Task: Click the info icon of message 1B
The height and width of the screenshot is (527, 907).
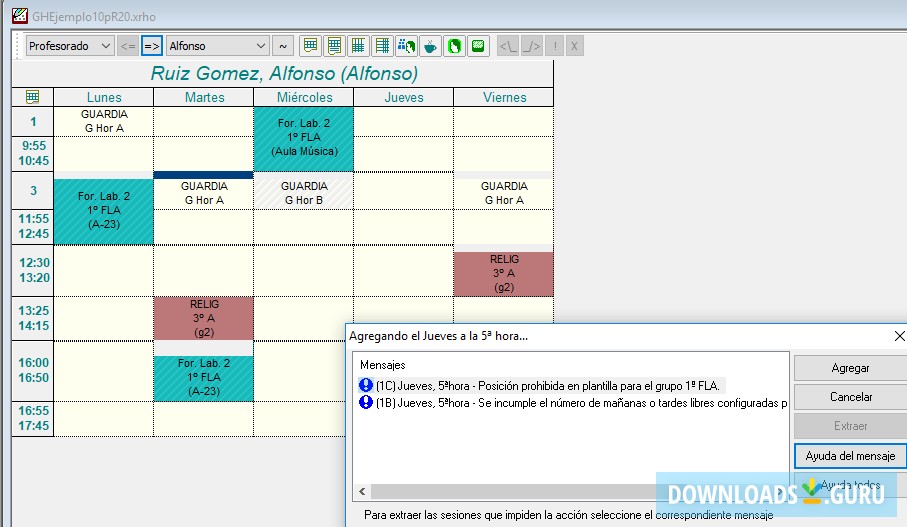Action: [x=366, y=402]
